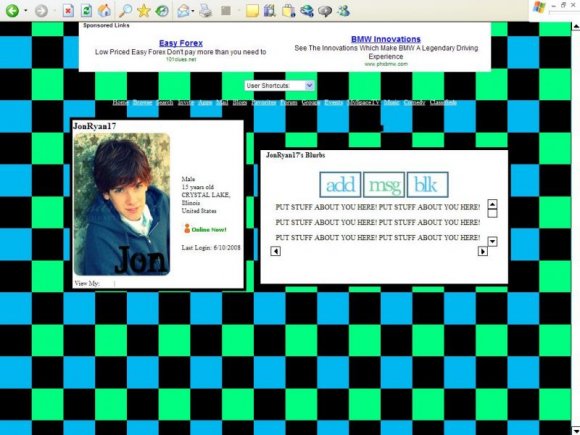The width and height of the screenshot is (580, 435).
Task: Click the Forum navigation link
Action: coord(289,102)
